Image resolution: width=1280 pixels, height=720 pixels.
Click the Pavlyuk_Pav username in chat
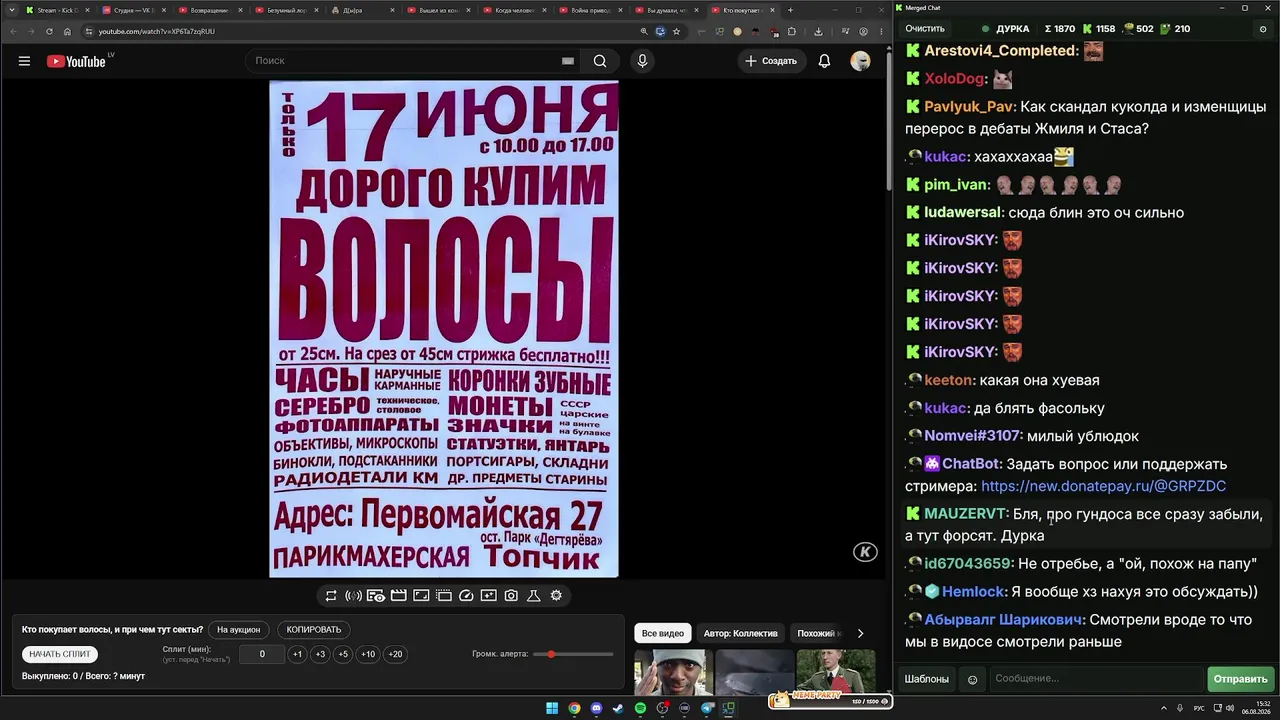(968, 107)
